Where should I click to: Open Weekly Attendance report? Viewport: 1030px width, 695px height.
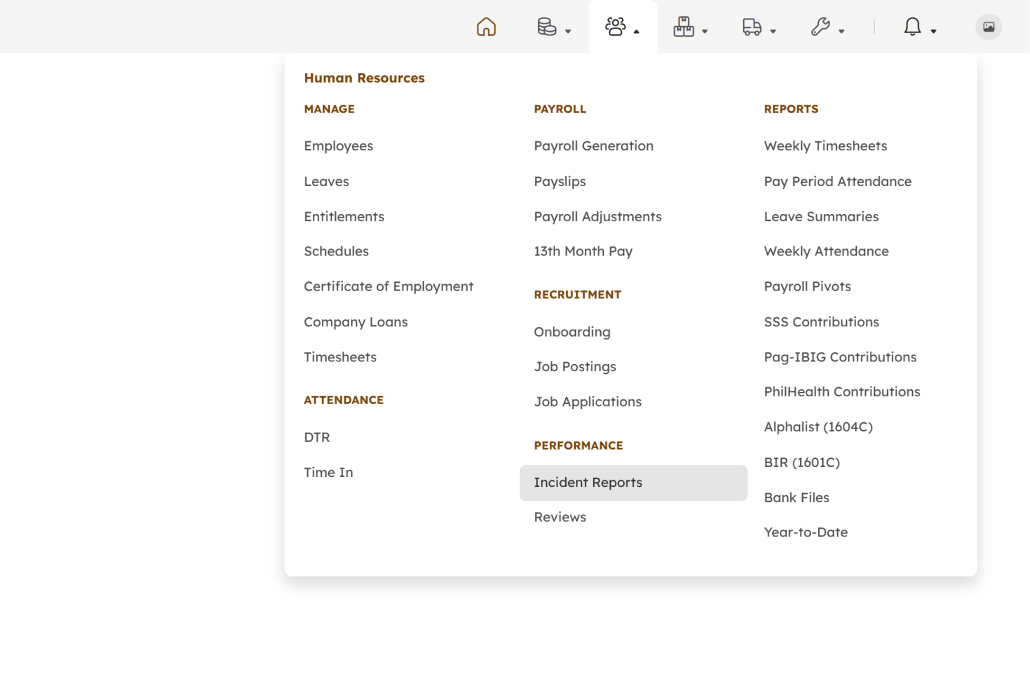(826, 251)
